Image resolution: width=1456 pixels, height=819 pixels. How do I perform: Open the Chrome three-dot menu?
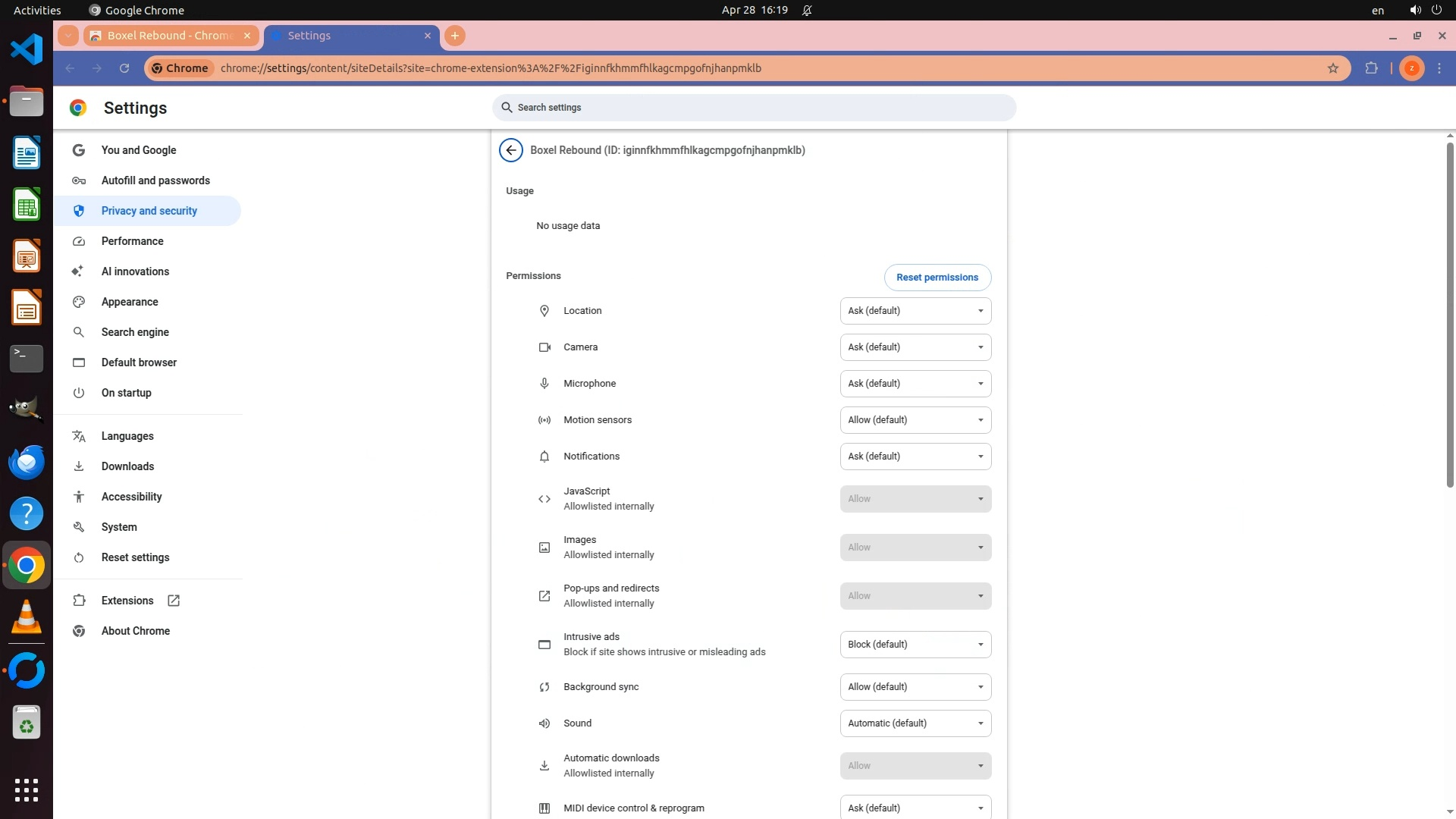coord(1439,68)
